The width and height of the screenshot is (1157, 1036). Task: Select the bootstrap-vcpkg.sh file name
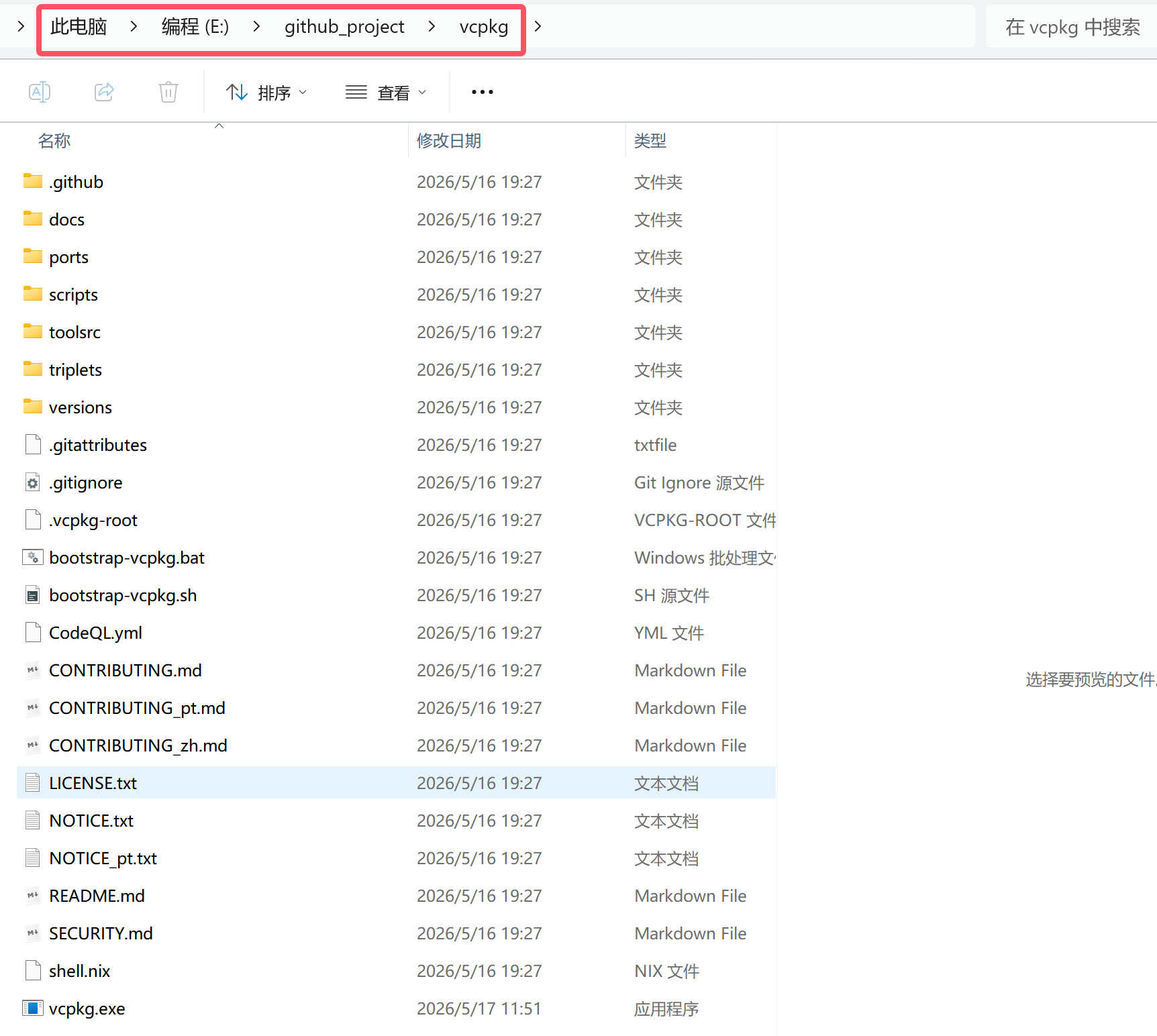coord(123,595)
